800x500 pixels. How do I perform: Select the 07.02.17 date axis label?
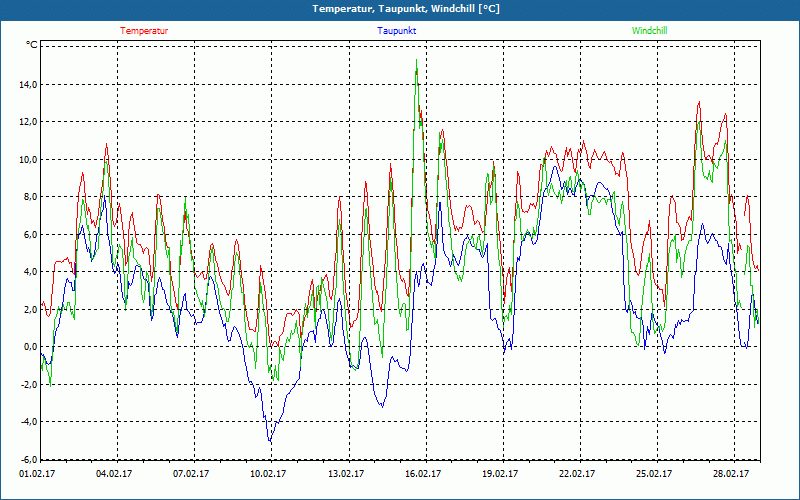(191, 474)
